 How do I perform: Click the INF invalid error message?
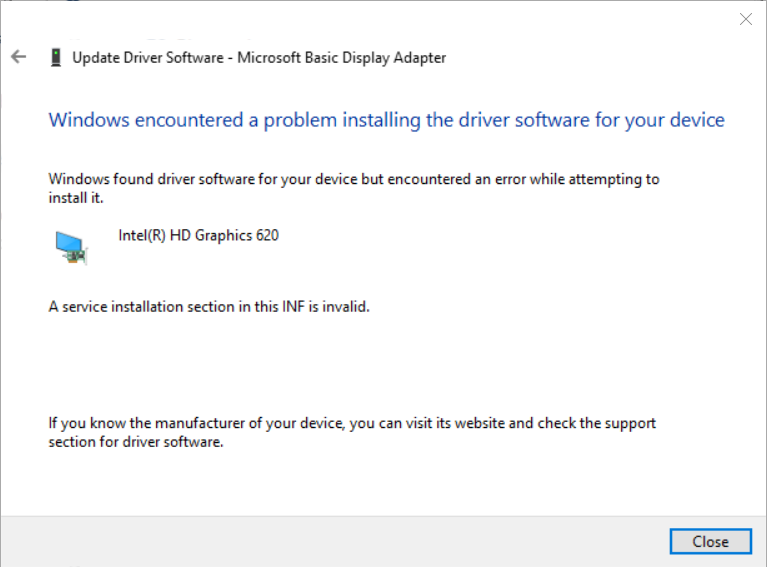[x=209, y=307]
